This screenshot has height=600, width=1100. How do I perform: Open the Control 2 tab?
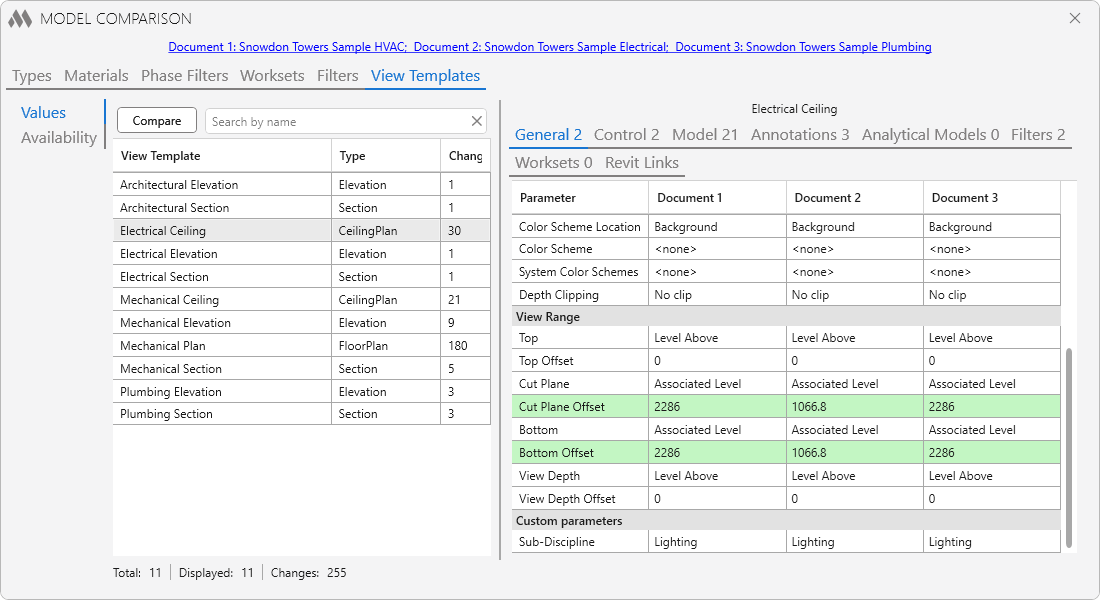click(626, 135)
